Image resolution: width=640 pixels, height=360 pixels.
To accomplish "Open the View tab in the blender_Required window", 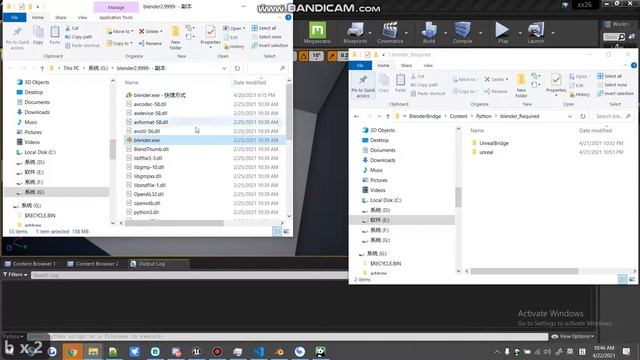I will tap(428, 65).
